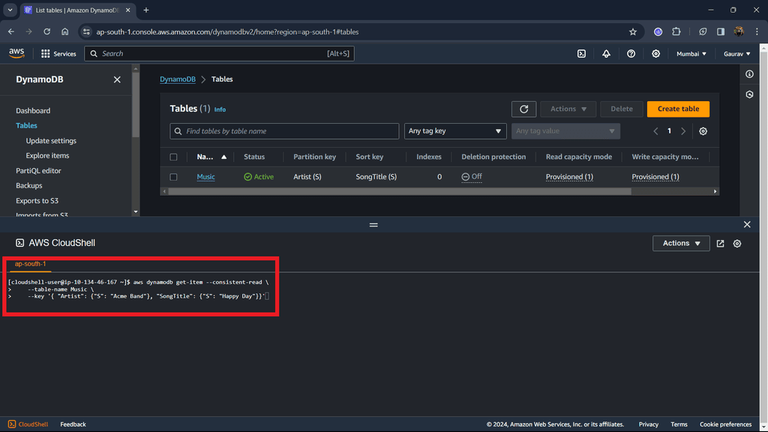Open the AWS Services grid menu
Image resolution: width=768 pixels, height=432 pixels.
click(x=58, y=54)
